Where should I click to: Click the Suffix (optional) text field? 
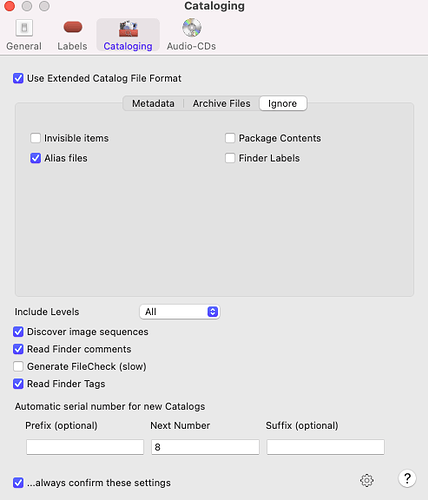click(326, 447)
